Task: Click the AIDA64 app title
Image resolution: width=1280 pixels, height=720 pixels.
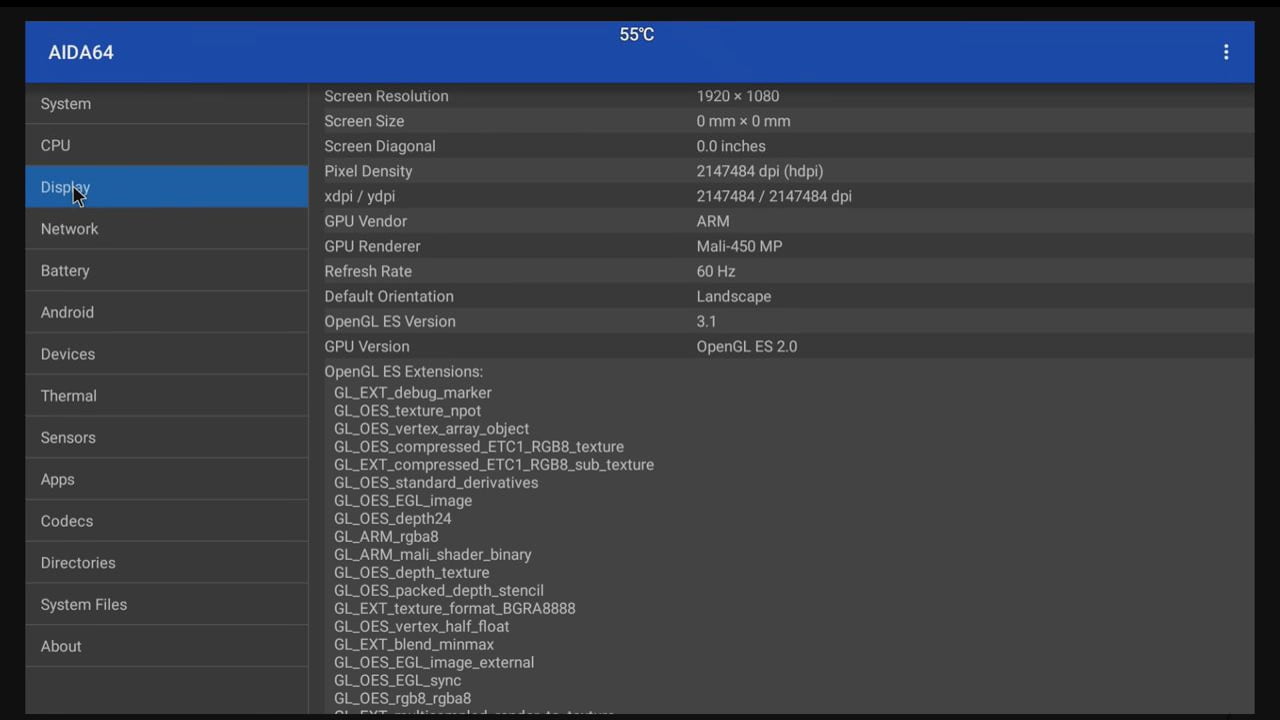Action: pos(80,52)
